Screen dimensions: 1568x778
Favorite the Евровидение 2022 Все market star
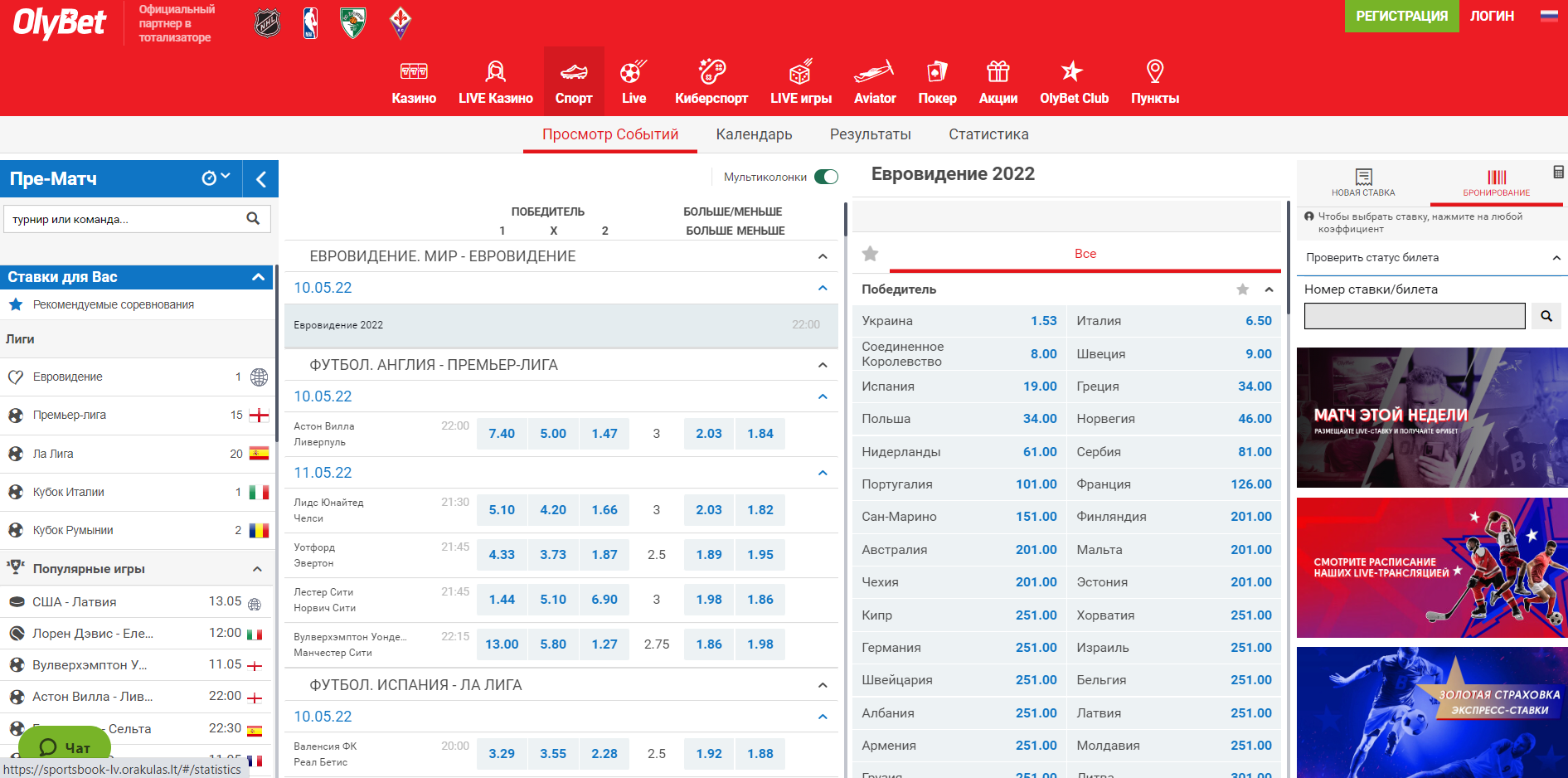tap(870, 254)
